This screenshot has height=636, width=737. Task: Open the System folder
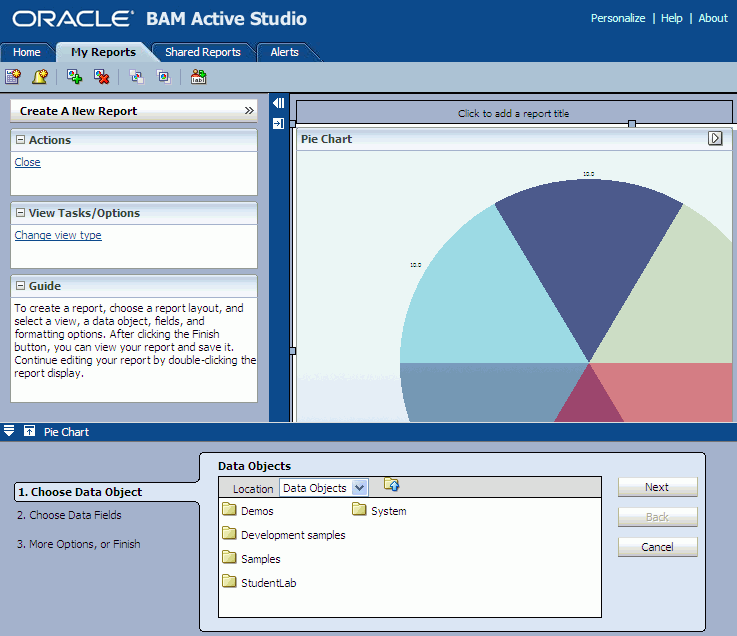[x=379, y=510]
